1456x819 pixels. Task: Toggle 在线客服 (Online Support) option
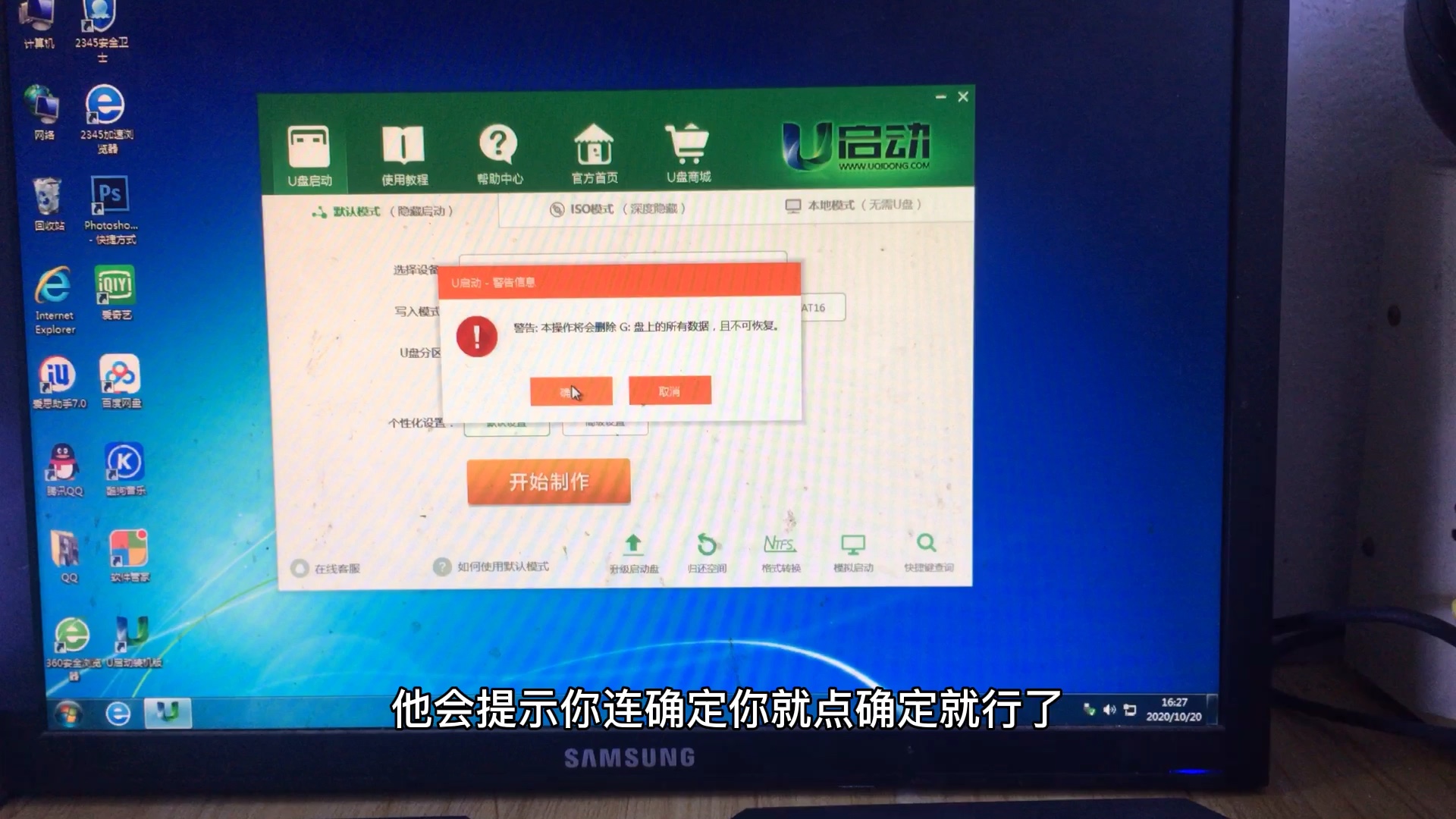click(x=300, y=567)
